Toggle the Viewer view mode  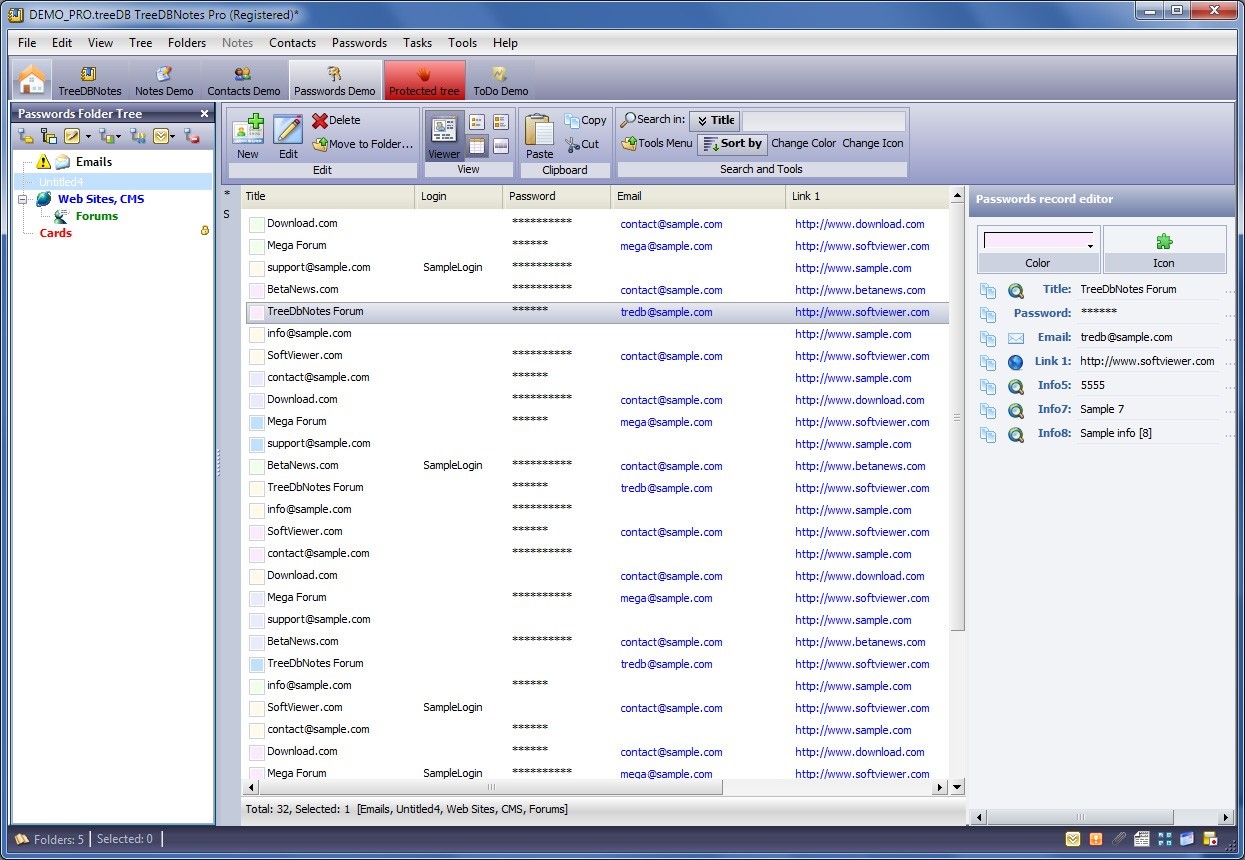(444, 136)
